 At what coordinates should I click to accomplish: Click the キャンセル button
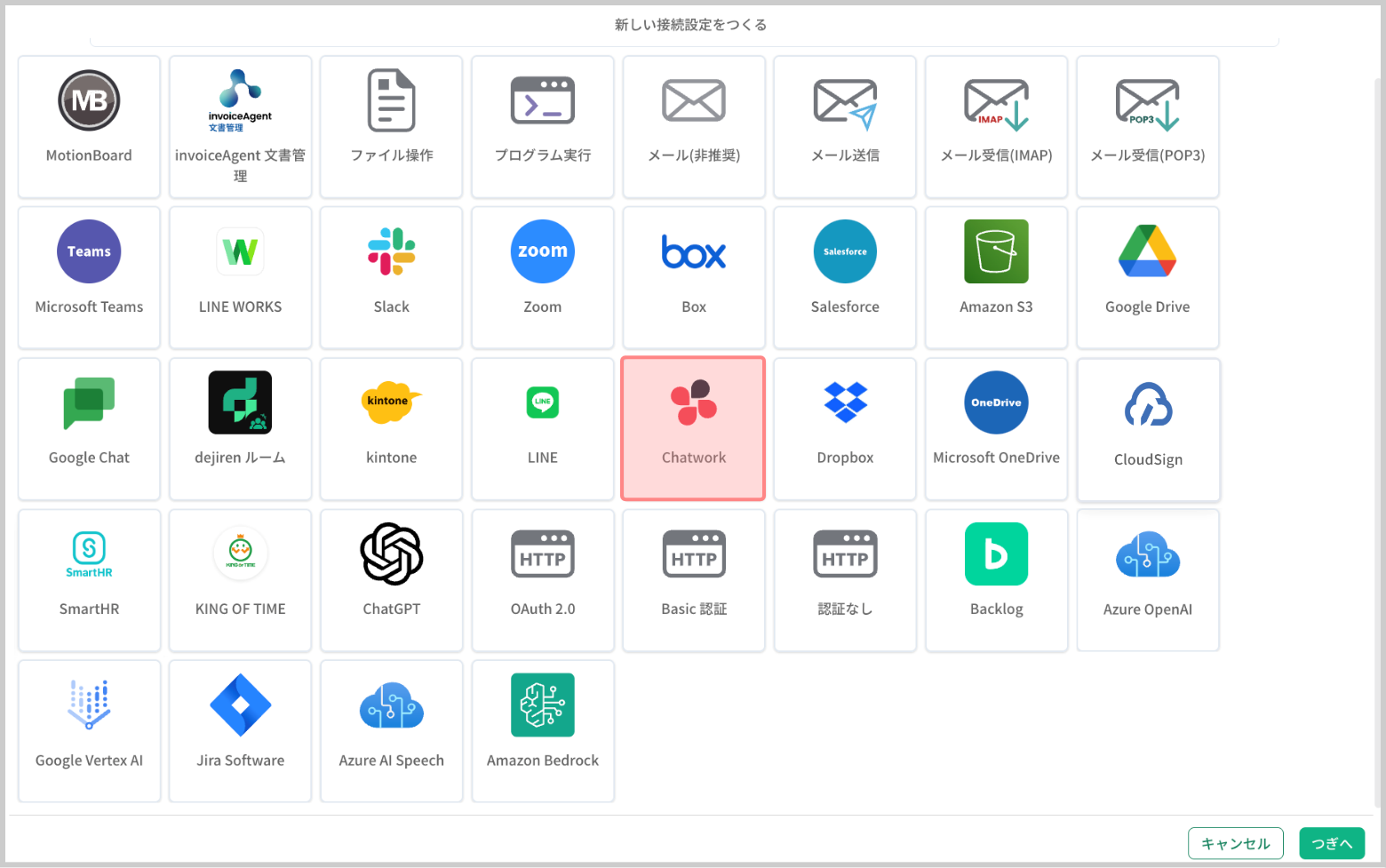coord(1235,843)
